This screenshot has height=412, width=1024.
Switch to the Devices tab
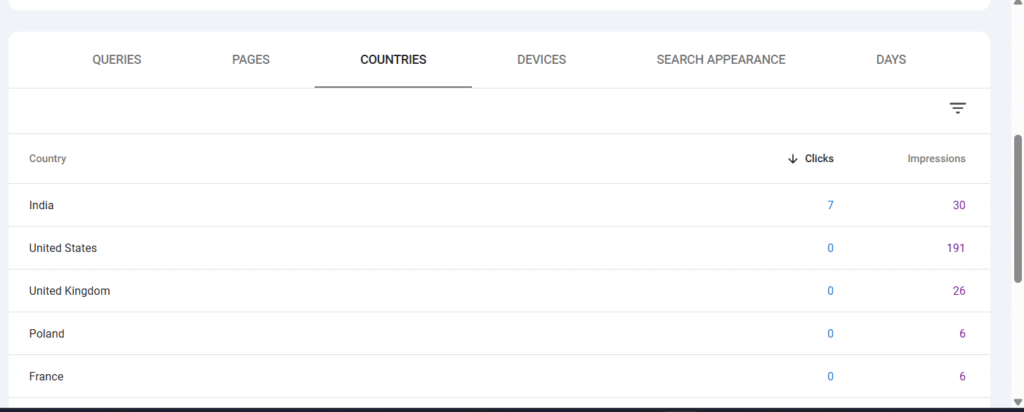(541, 60)
